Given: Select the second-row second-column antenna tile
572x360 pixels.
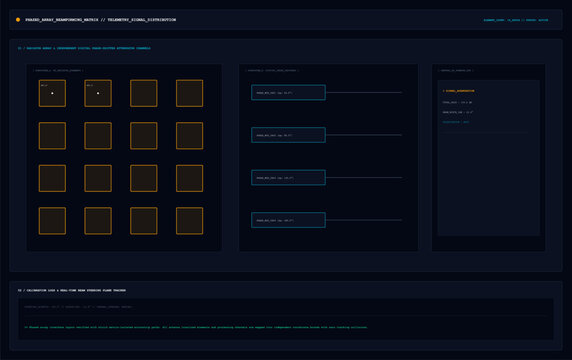Looking at the screenshot, I should click(x=98, y=136).
